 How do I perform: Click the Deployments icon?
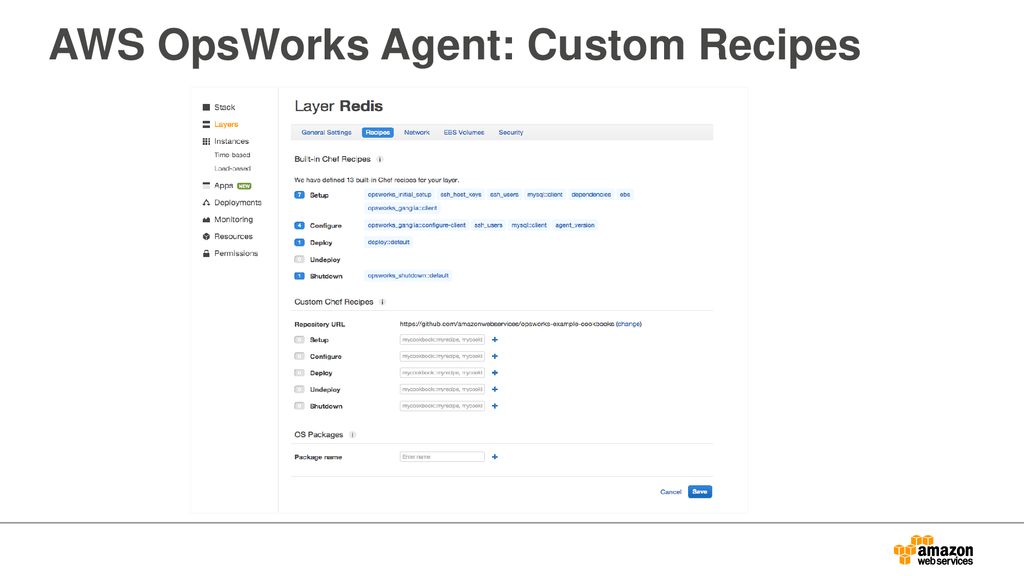[206, 202]
